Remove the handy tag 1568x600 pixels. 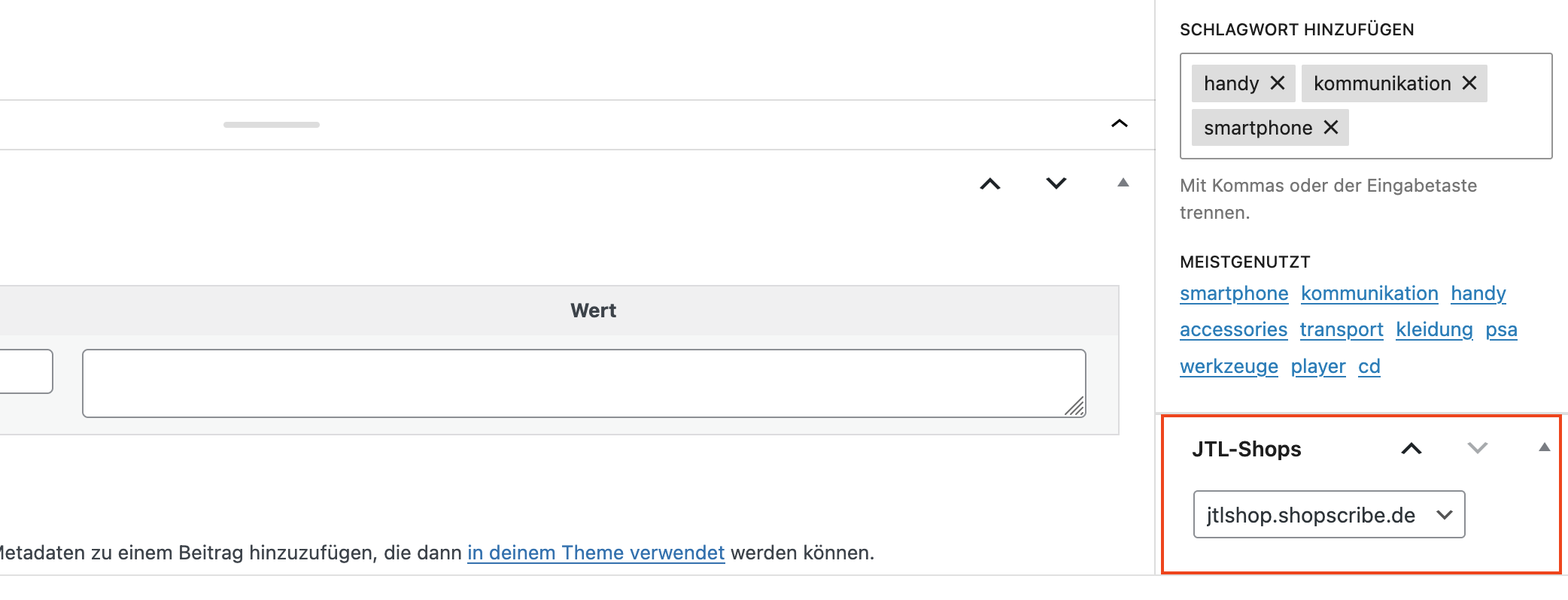(1277, 83)
